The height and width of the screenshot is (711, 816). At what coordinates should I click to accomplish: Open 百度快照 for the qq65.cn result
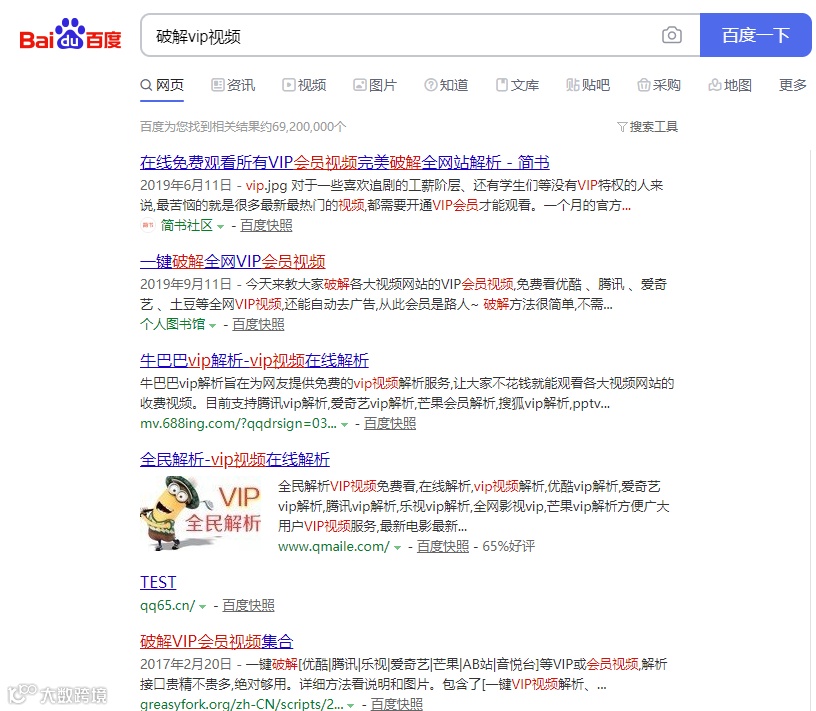point(248,606)
